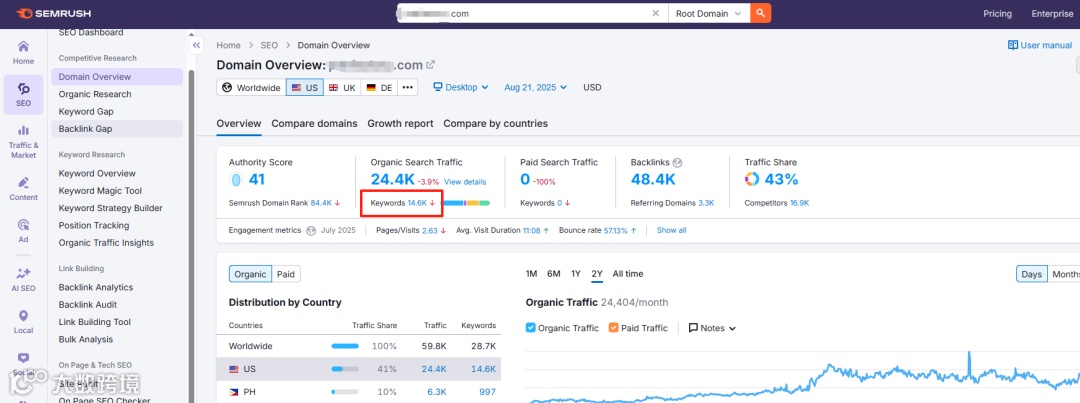Viewport: 1080px width, 403px height.
Task: Open Backlink Analytics in sidebar
Action: click(96, 287)
